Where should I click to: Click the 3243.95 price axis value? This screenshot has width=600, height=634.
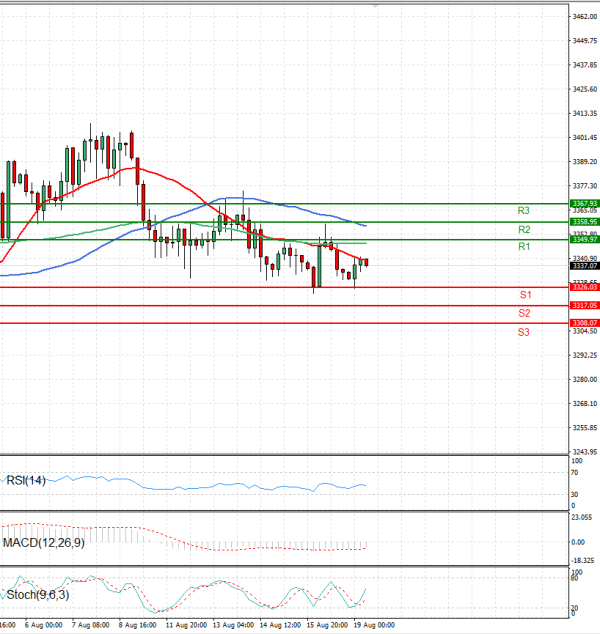point(585,452)
